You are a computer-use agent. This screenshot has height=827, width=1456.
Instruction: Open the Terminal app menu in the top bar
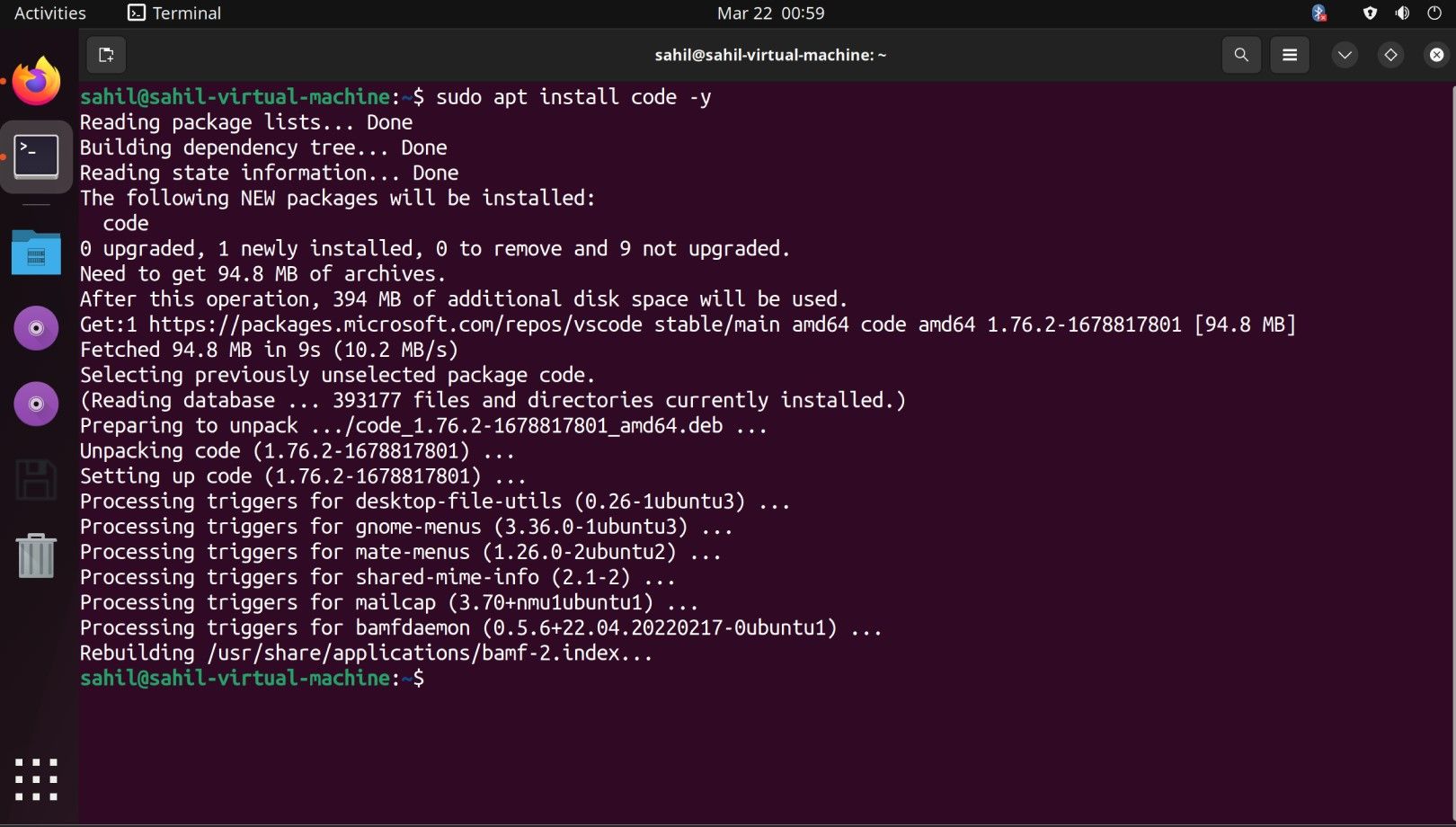(173, 13)
